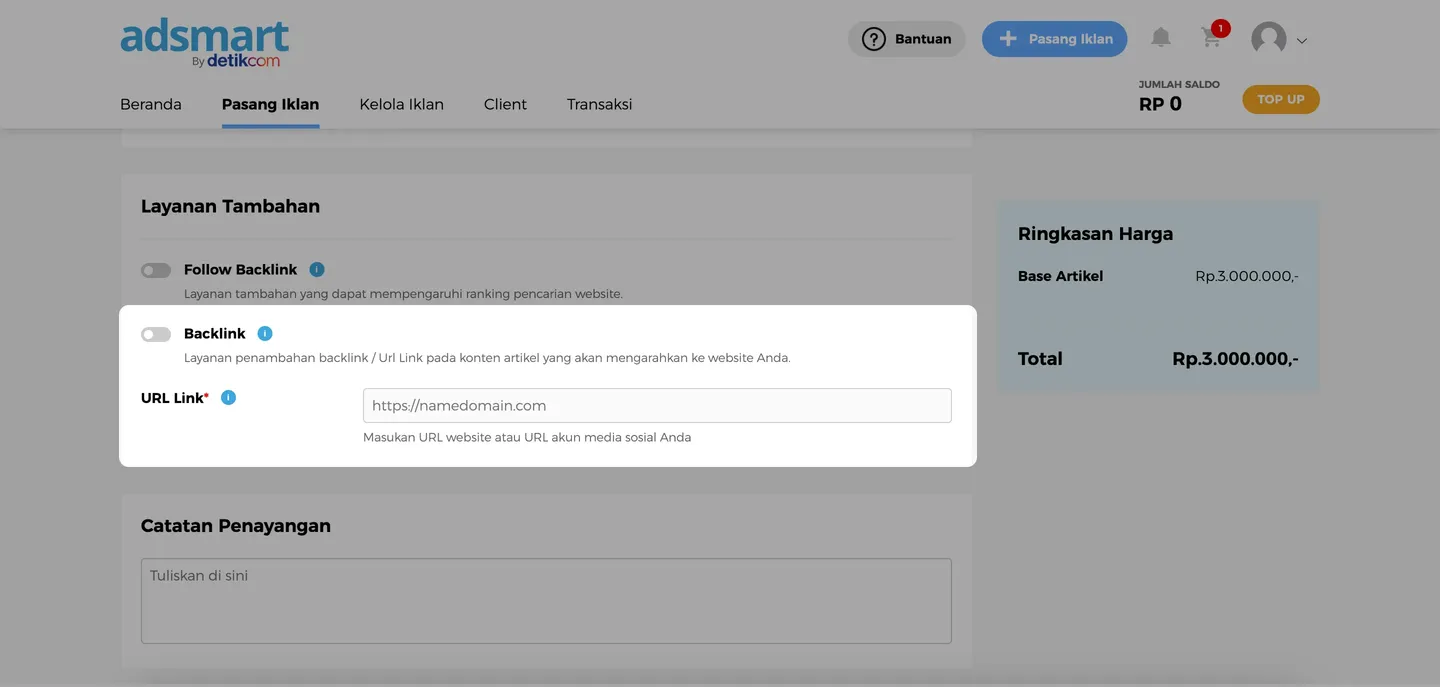
Task: Select the Pasang Iklan navigation tab
Action: pos(270,104)
